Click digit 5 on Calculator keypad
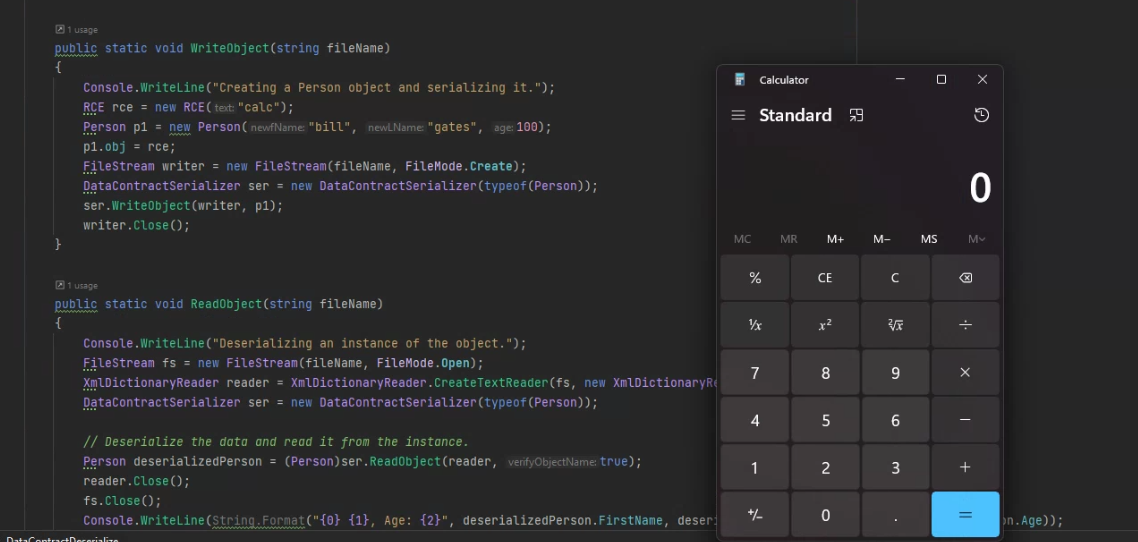This screenshot has height=542, width=1138. [825, 420]
